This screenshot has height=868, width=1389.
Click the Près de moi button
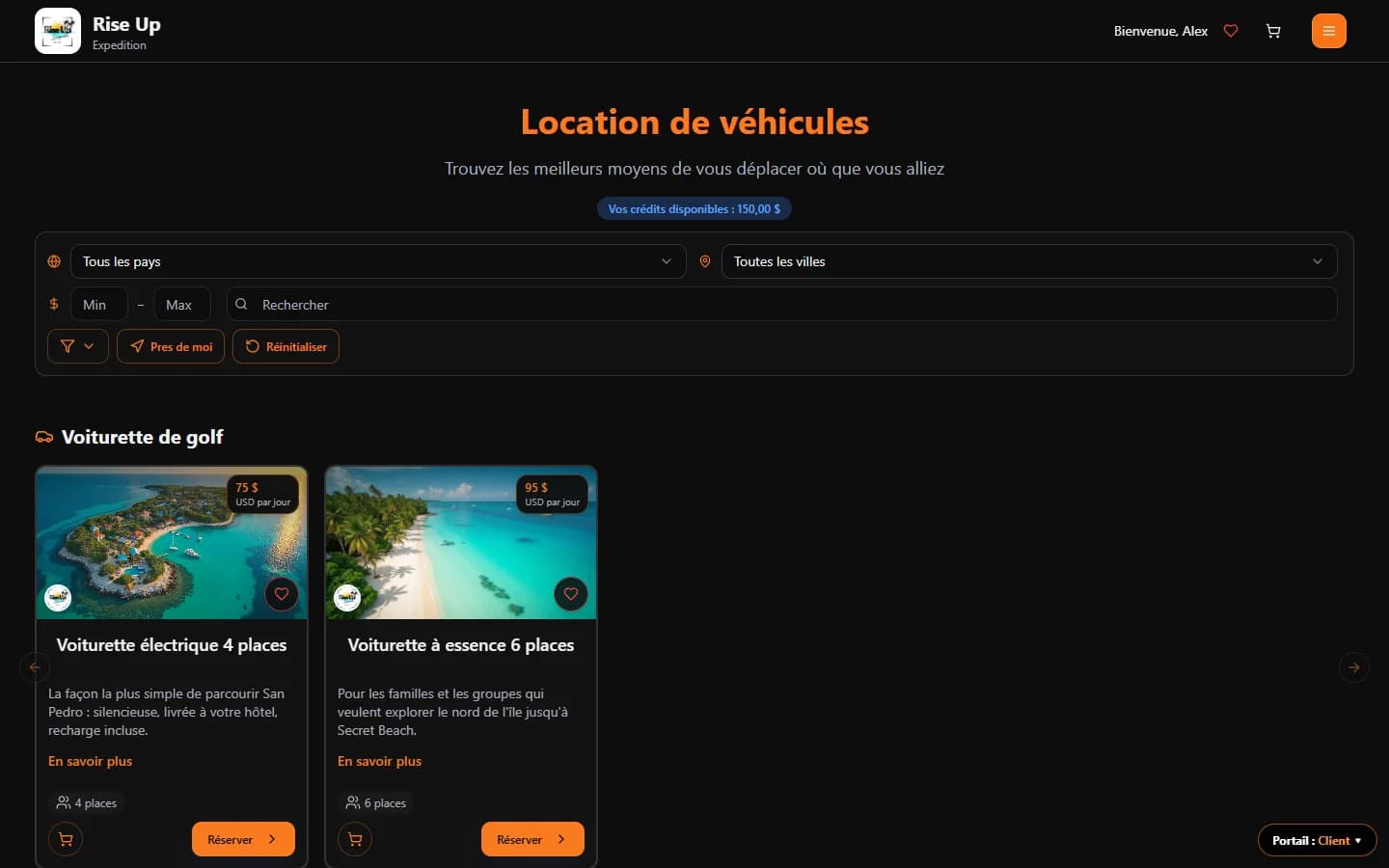coord(171,346)
